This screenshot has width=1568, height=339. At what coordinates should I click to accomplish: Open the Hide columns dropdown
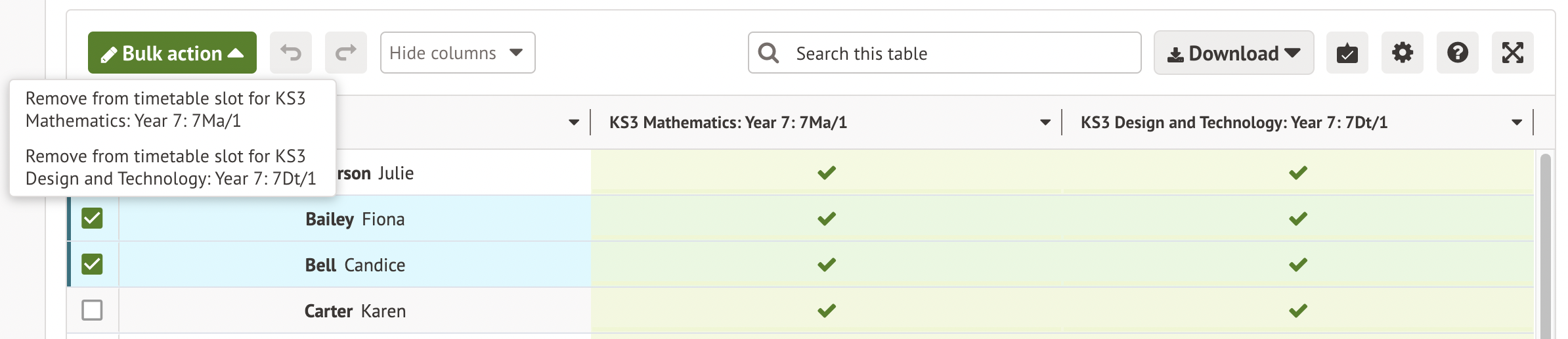[458, 53]
